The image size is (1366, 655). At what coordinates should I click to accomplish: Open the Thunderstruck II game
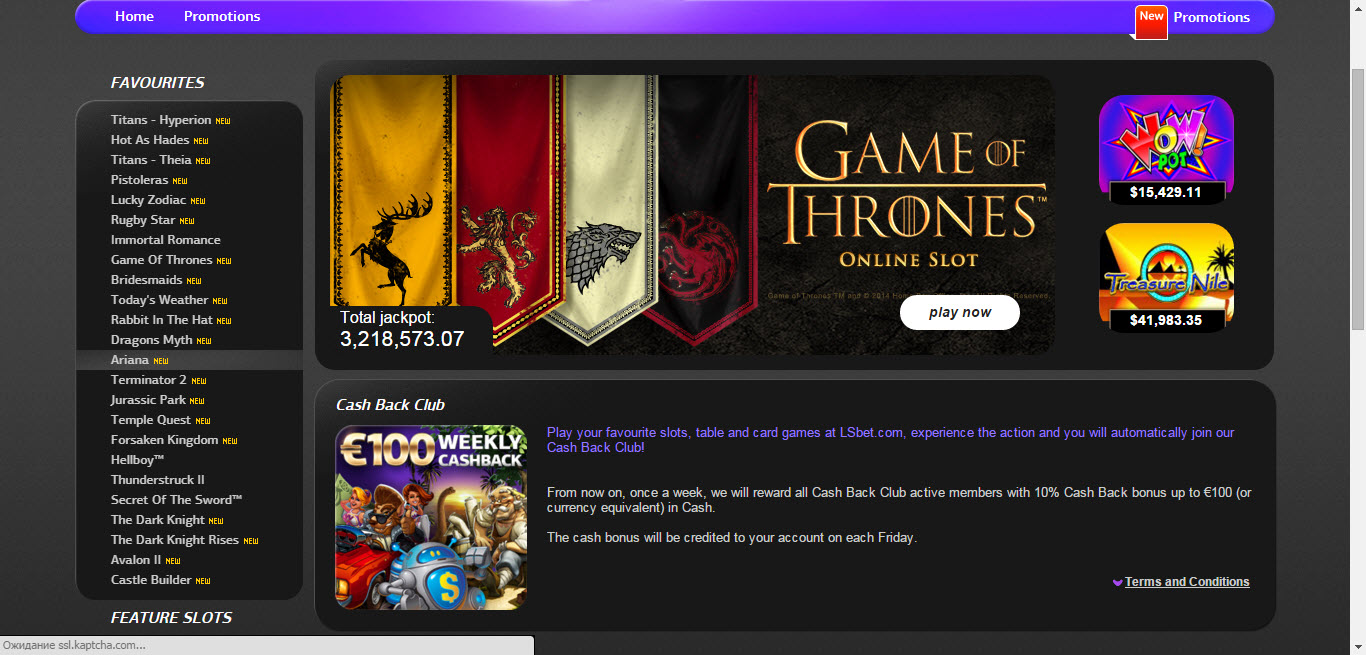tap(158, 480)
